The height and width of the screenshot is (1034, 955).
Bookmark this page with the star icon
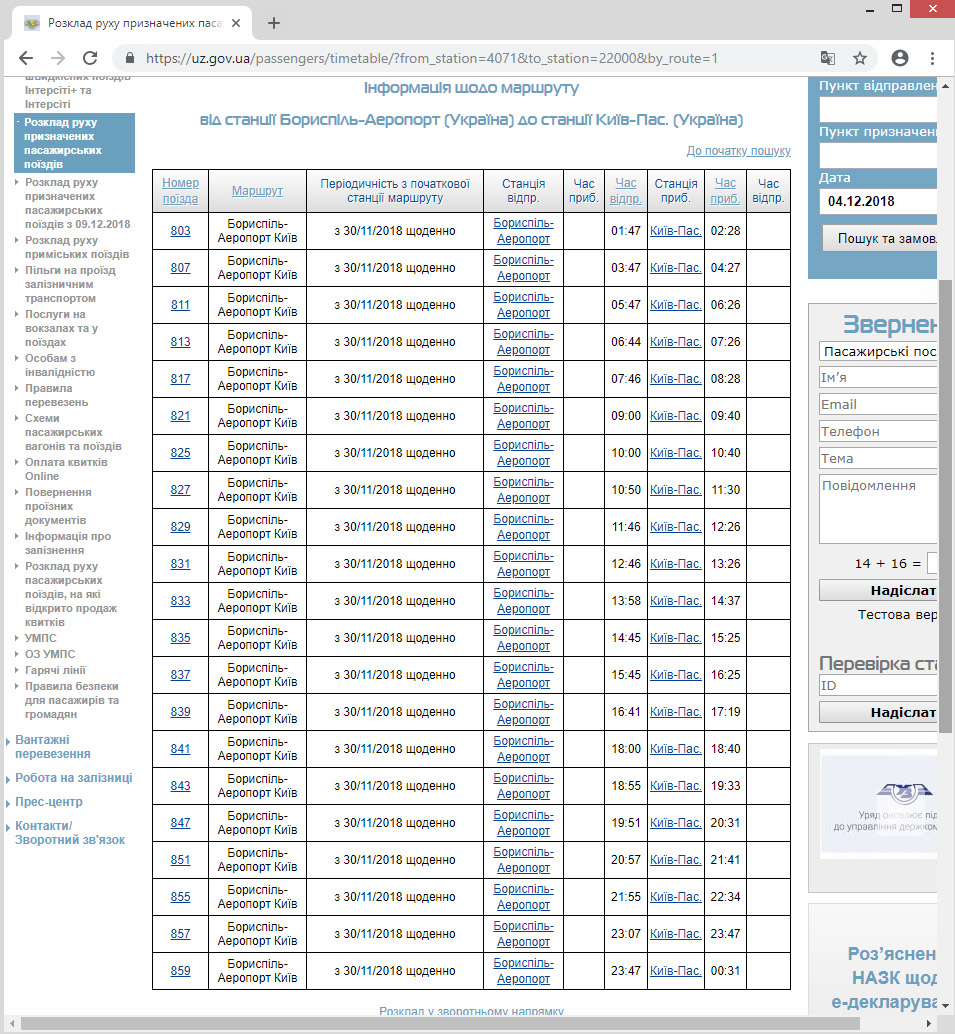tap(860, 58)
